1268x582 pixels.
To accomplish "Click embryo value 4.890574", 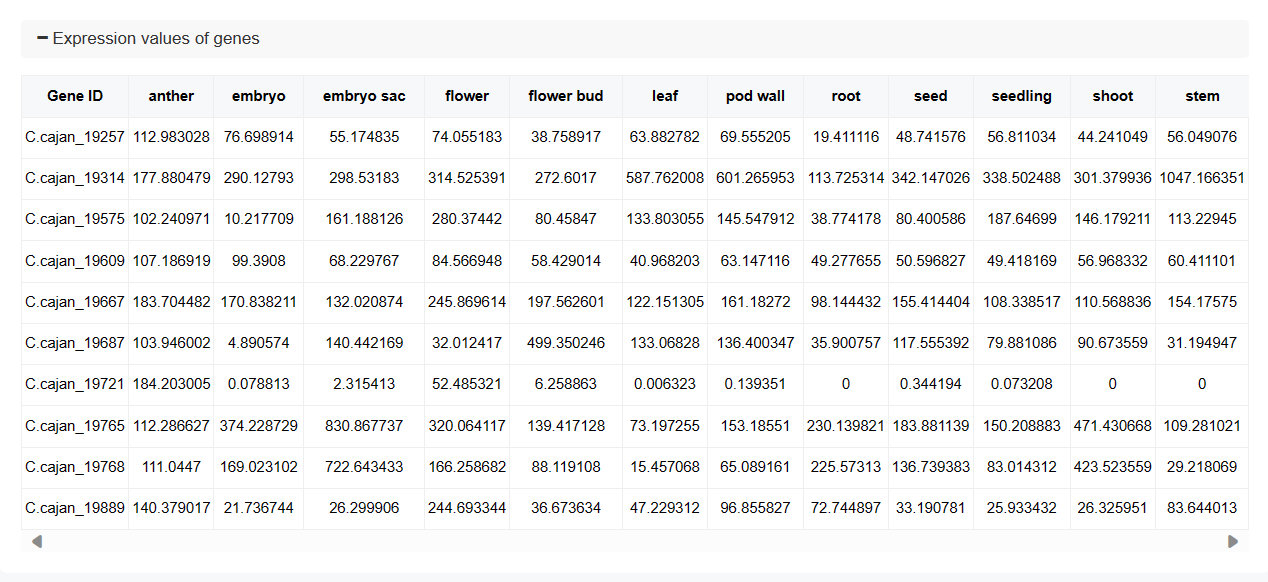I will point(259,343).
